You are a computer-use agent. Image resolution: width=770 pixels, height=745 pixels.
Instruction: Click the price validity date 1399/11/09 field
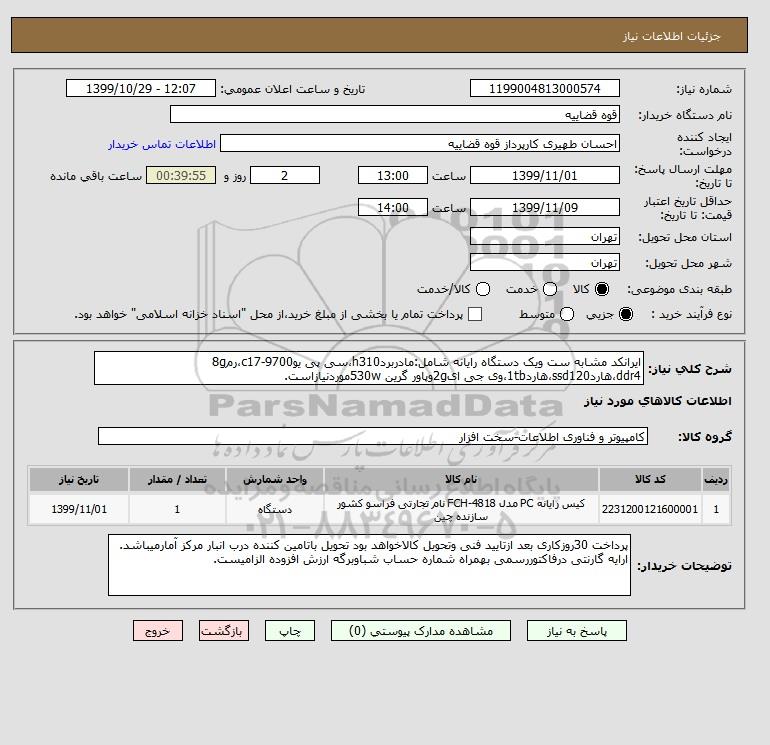pos(545,207)
